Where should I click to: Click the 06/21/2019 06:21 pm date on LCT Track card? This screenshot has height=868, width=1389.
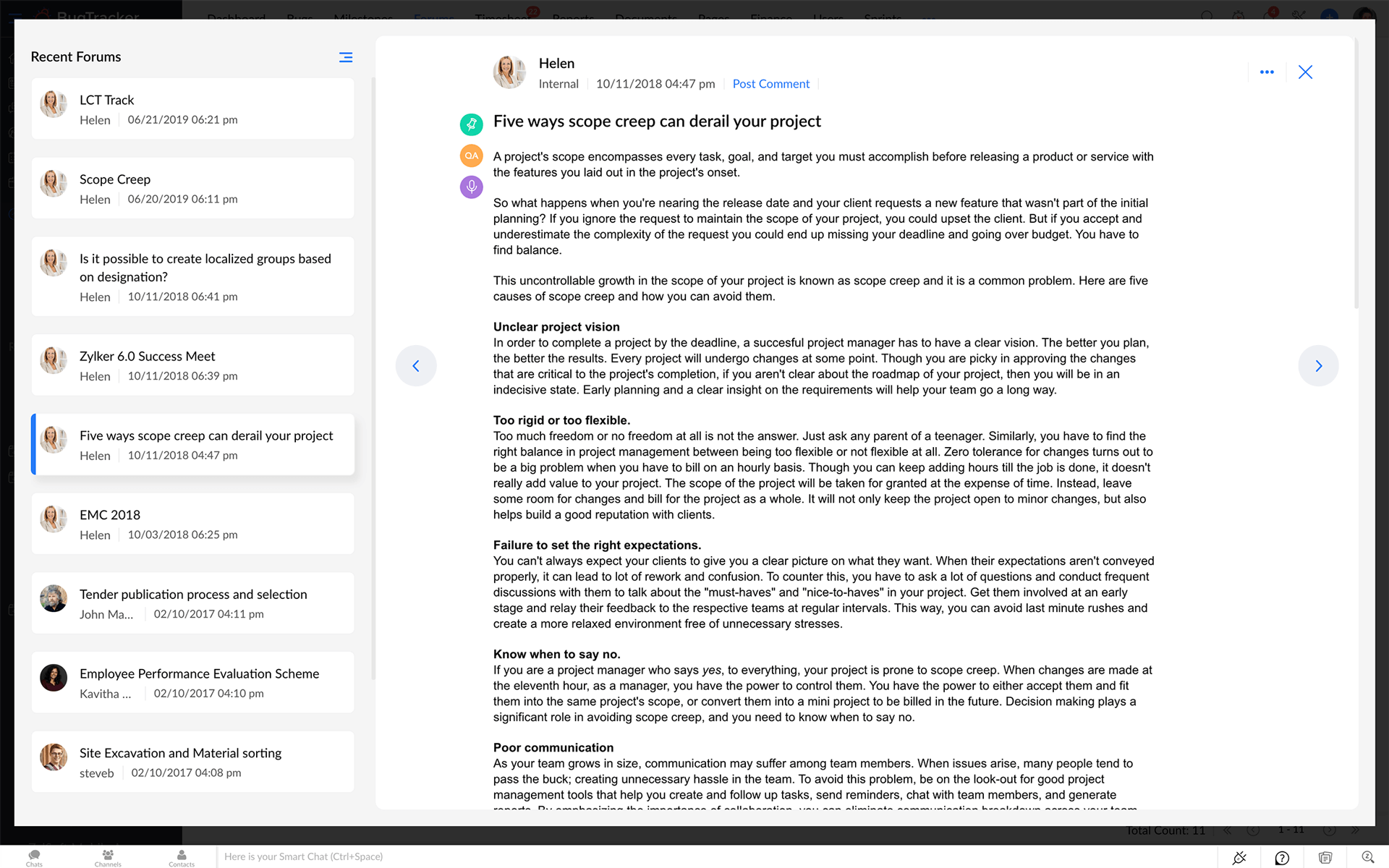click(182, 120)
